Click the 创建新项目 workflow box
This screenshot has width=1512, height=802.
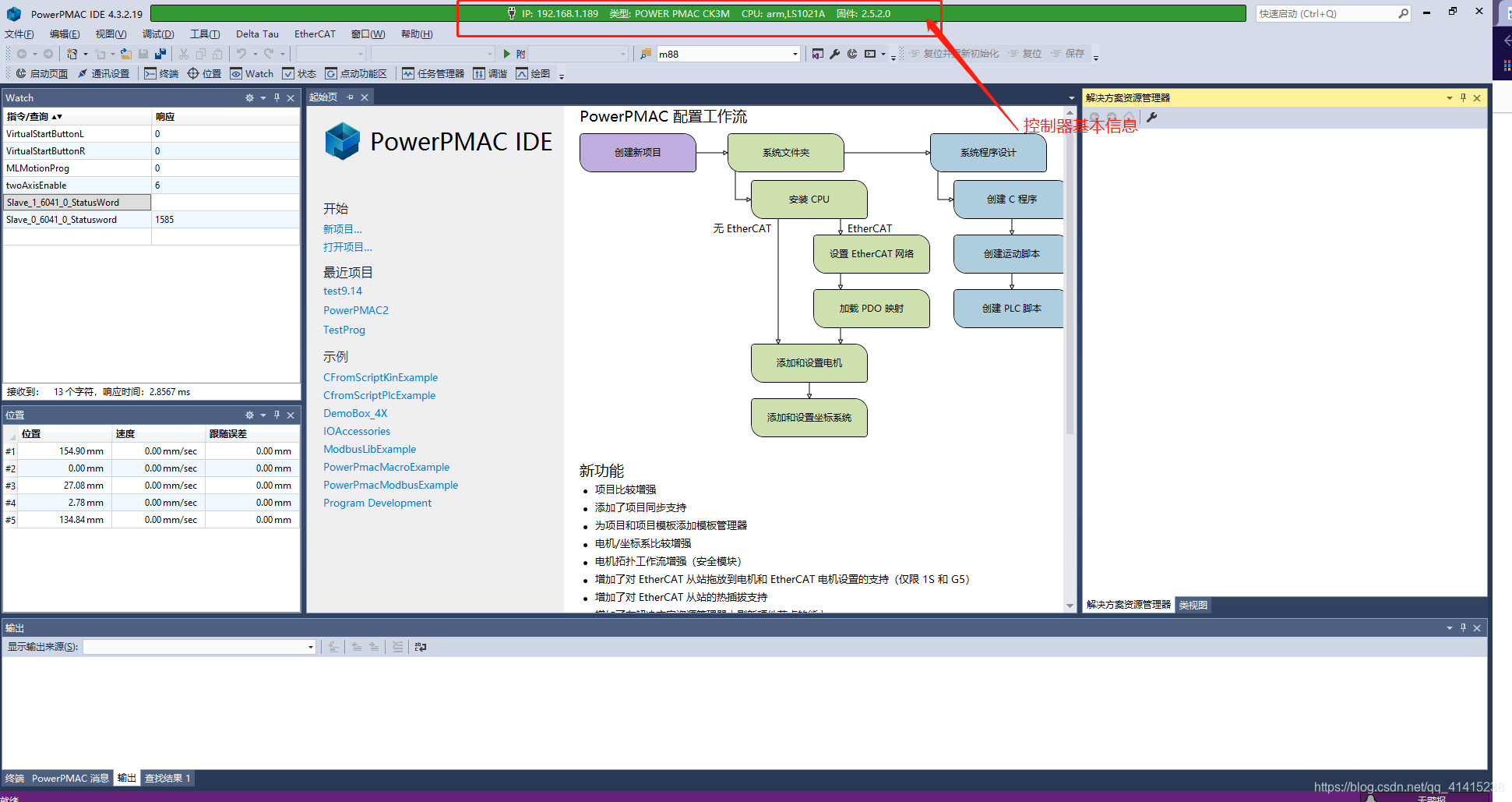click(x=638, y=153)
